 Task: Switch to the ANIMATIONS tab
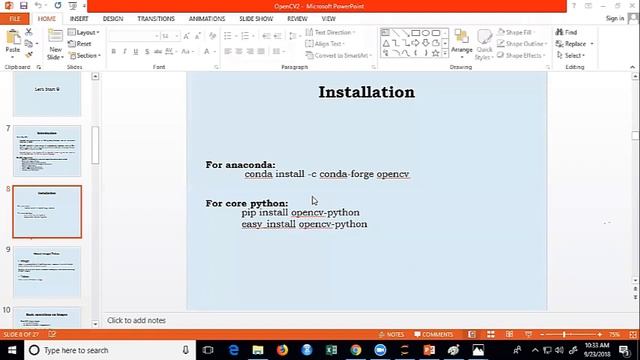point(207,19)
